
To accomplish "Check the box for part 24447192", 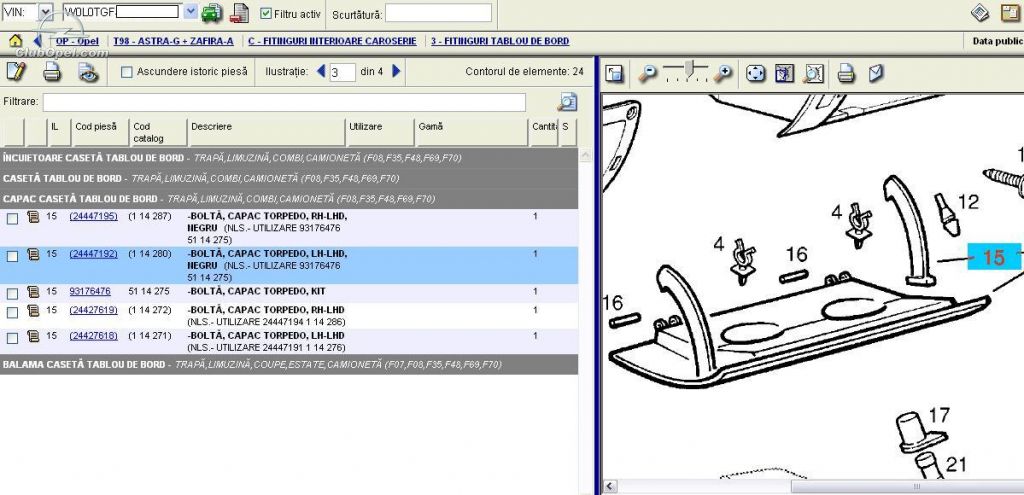I will (x=12, y=257).
